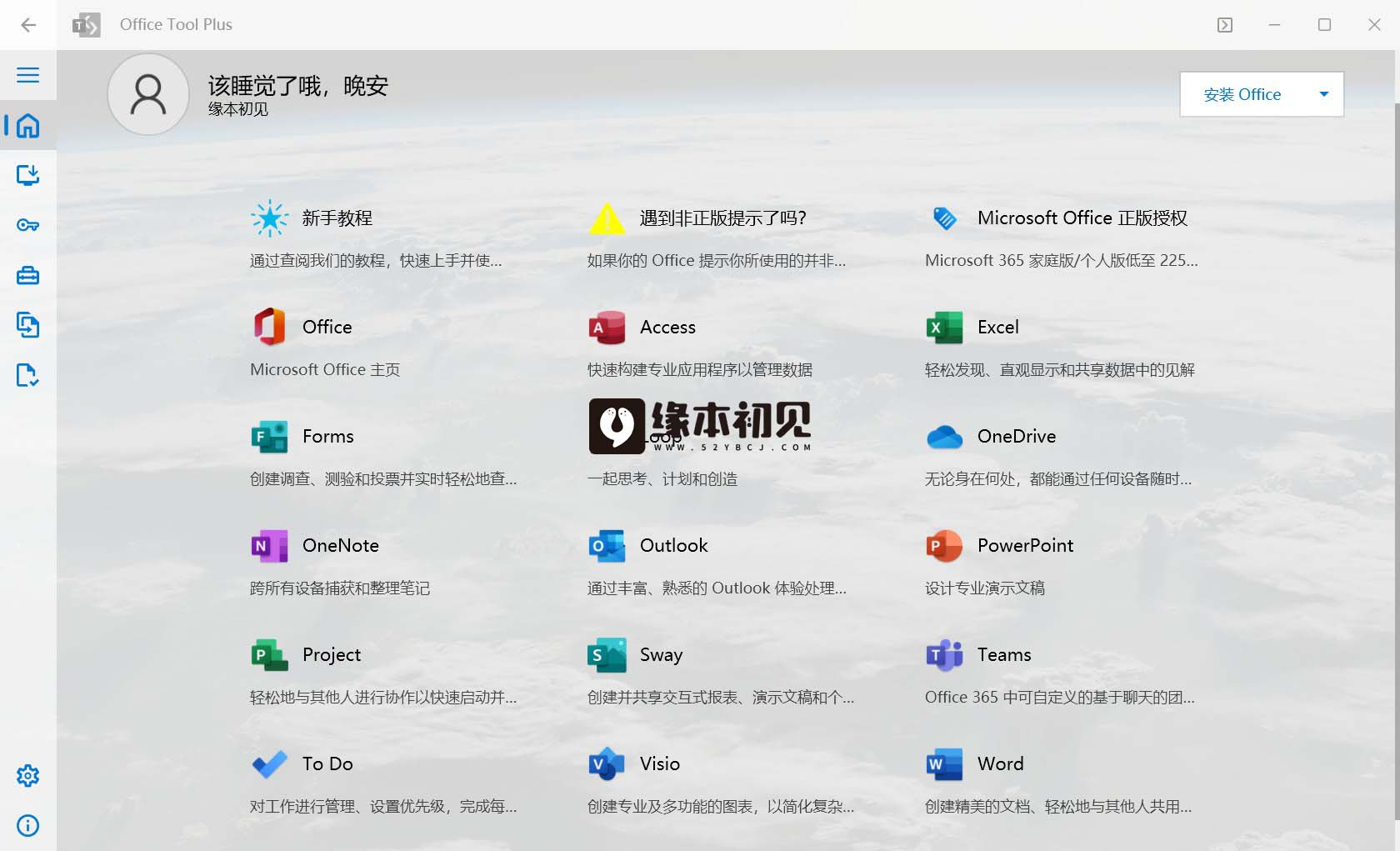1400x851 pixels.
Task: Open the Sway app icon
Action: [x=607, y=655]
